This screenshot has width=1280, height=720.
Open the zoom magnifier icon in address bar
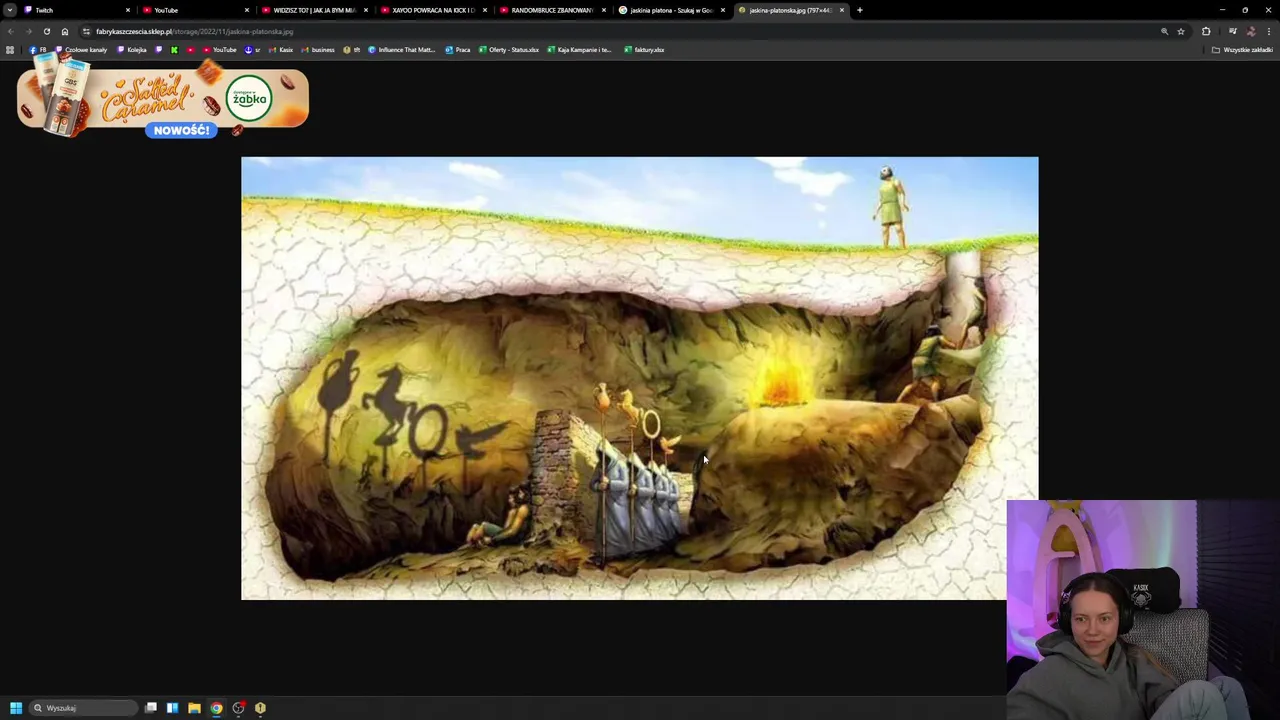click(1164, 31)
